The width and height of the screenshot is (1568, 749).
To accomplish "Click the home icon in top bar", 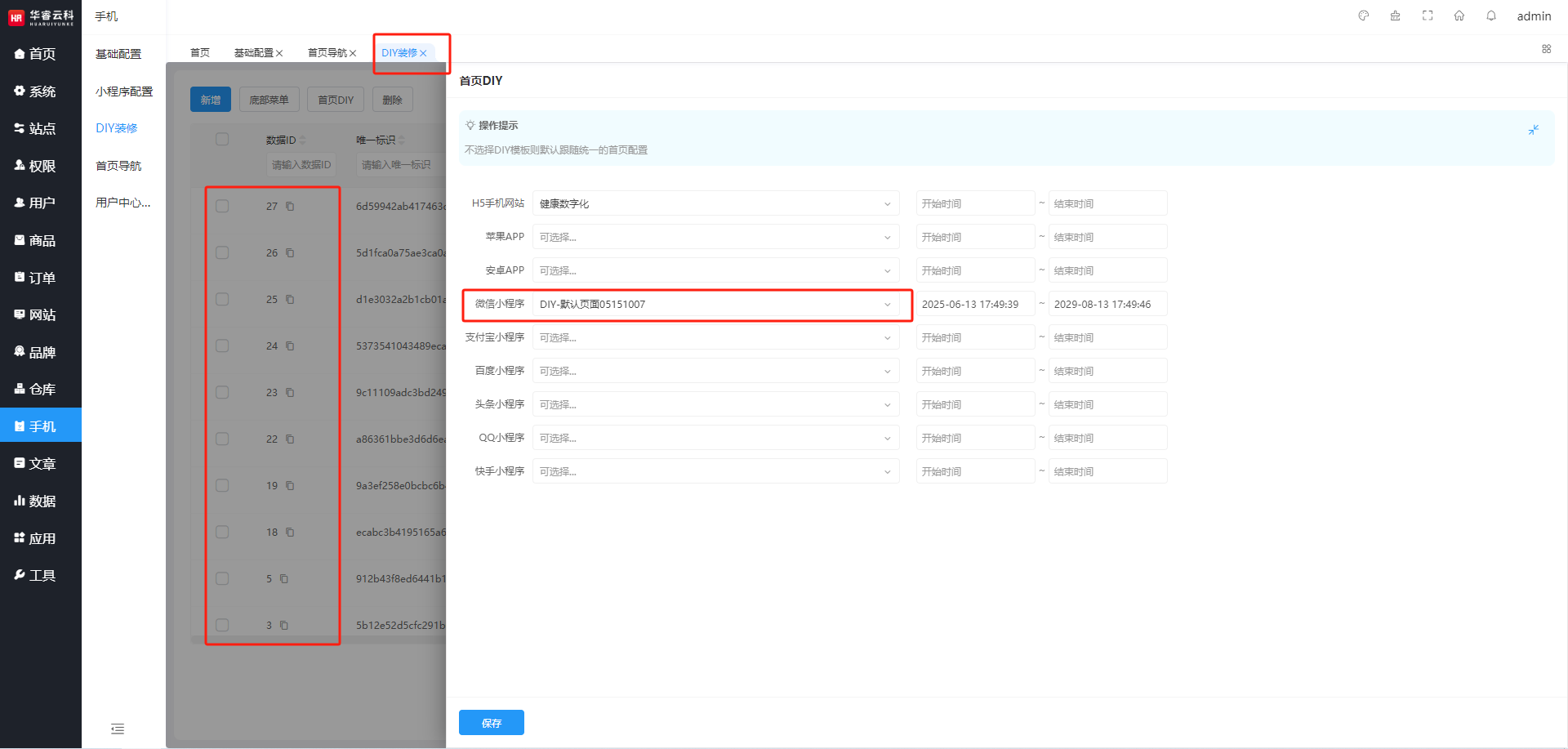I will pos(1459,16).
